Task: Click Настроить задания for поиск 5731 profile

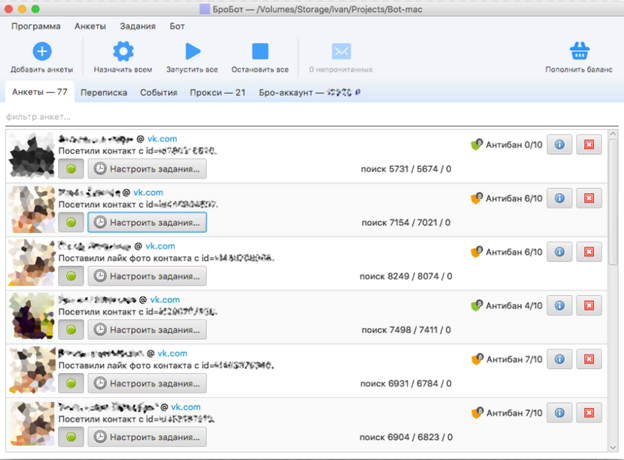Action: (x=147, y=169)
